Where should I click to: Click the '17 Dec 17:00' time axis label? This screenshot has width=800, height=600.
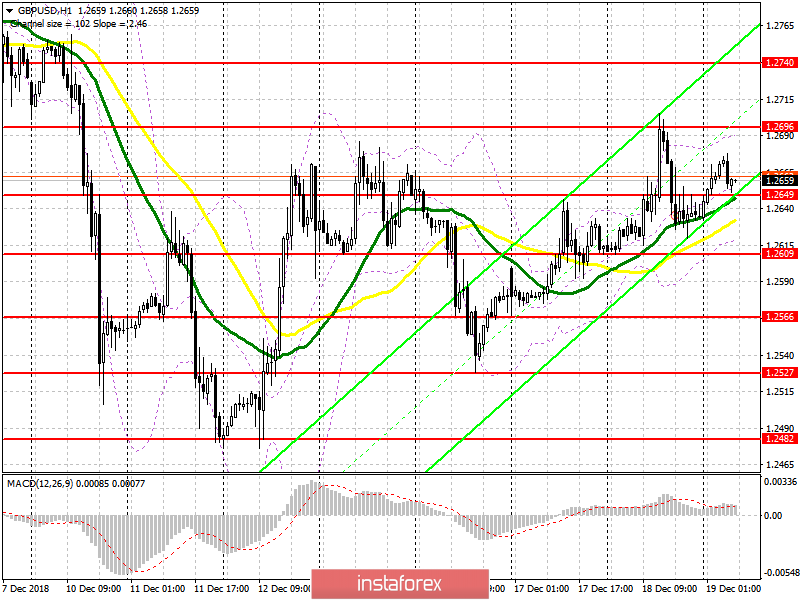coord(606,588)
